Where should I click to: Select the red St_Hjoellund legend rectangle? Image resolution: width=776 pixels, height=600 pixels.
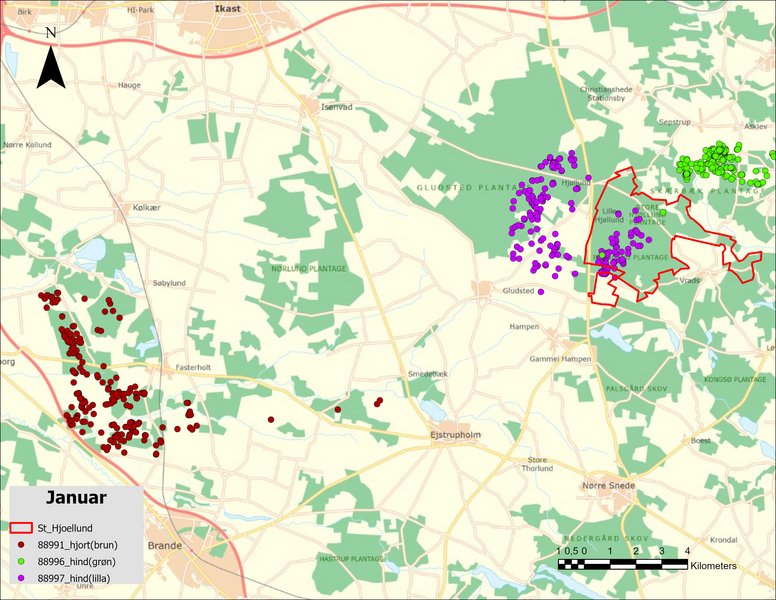20,527
